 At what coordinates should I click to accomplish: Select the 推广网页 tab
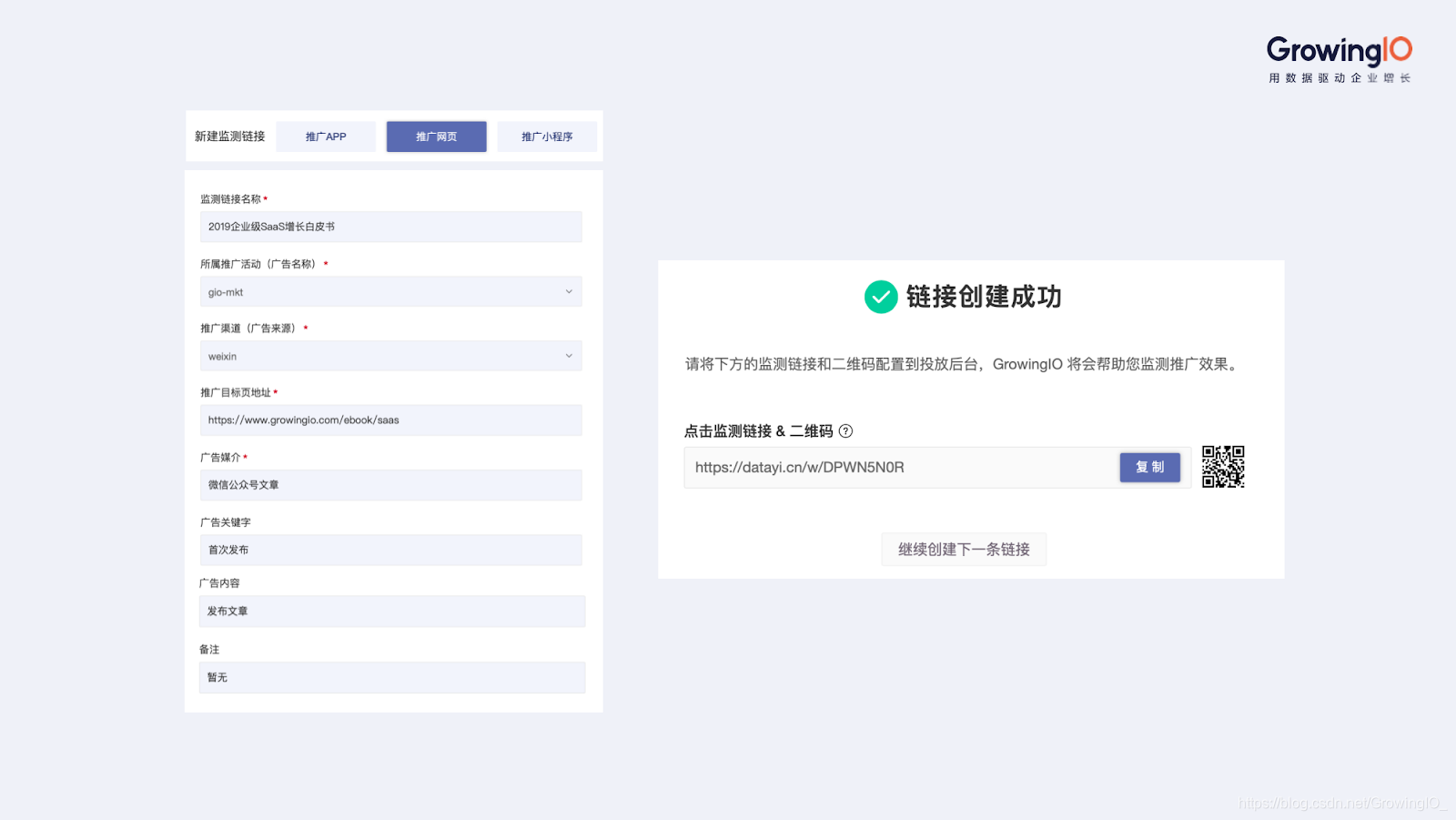pyautogui.click(x=437, y=137)
